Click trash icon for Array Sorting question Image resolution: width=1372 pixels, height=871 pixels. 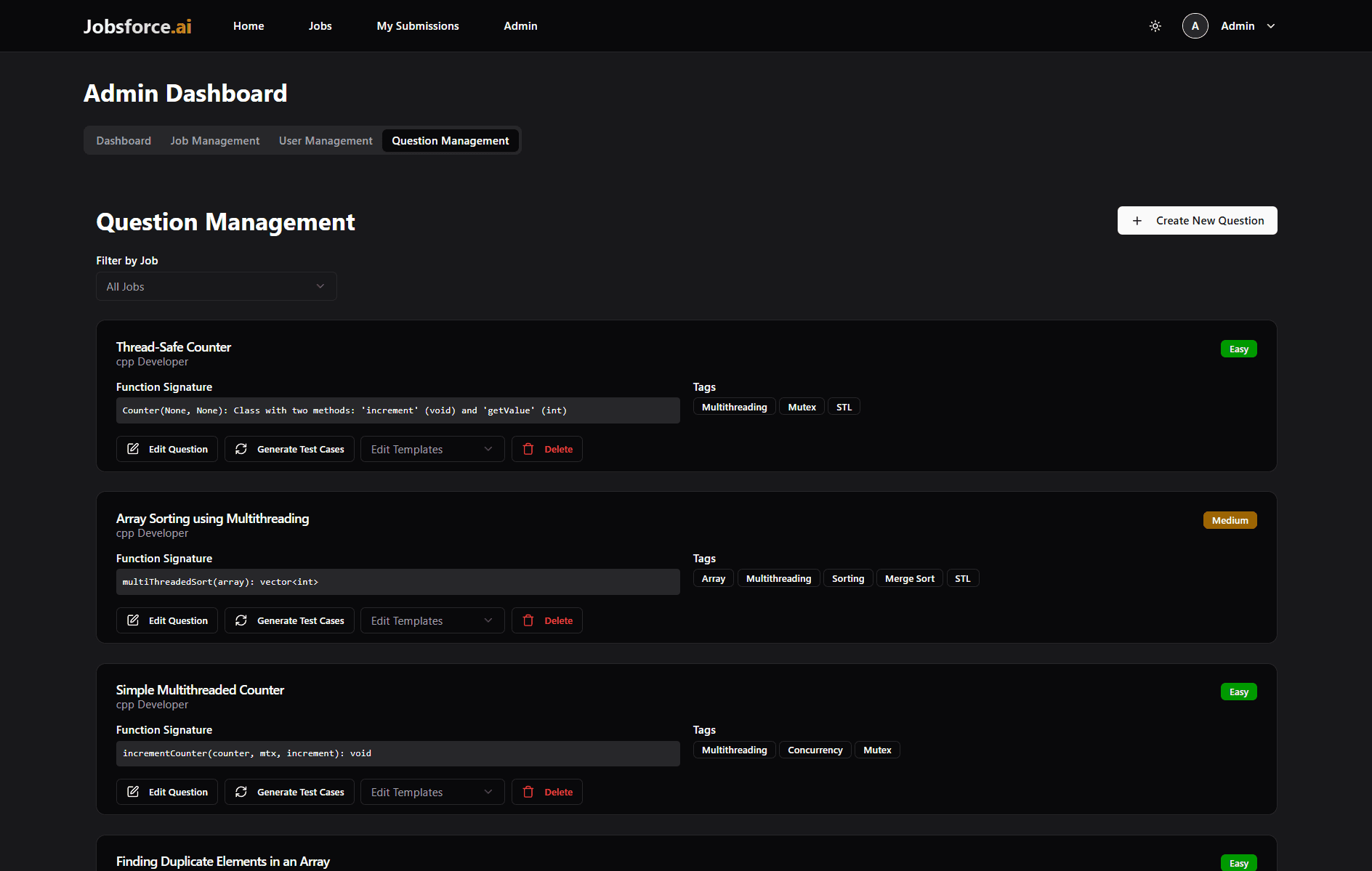(x=528, y=620)
